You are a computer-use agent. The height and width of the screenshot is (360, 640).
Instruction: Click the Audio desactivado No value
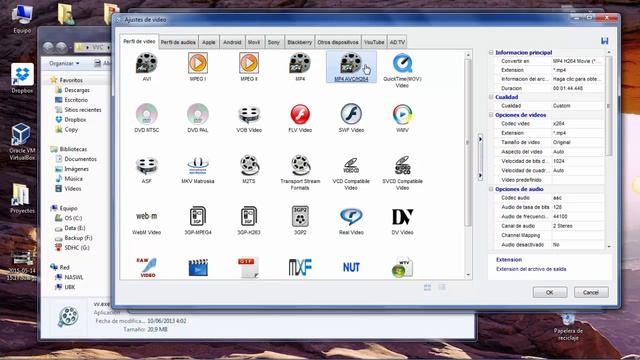click(x=578, y=244)
